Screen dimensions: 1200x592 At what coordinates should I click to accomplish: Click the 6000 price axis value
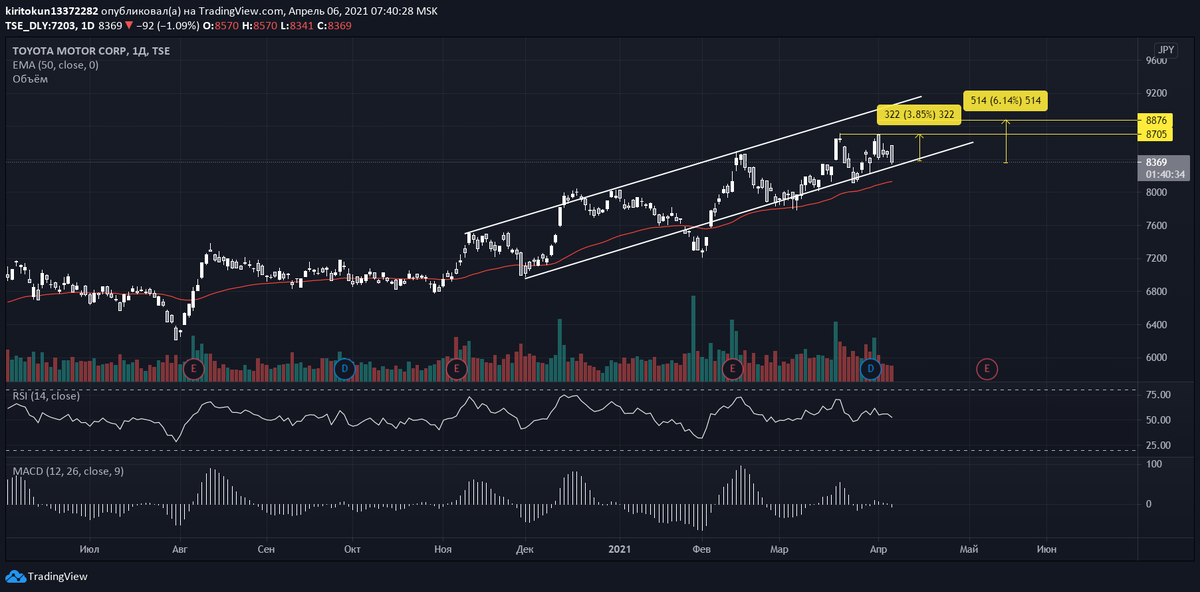1156,358
